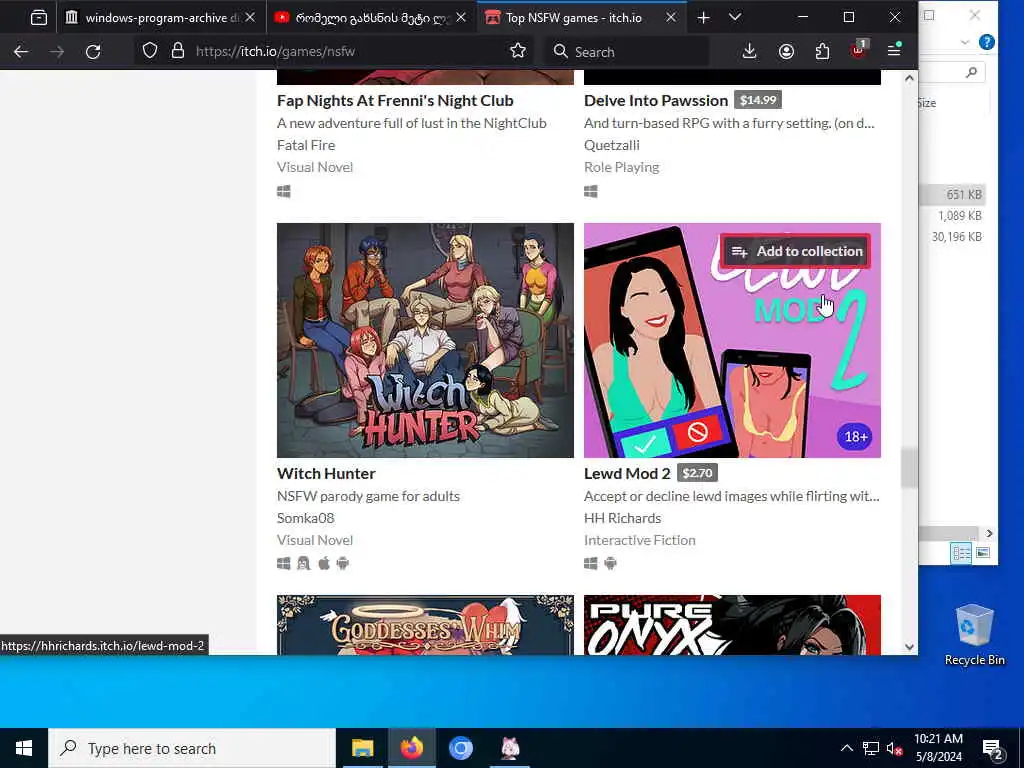Viewport: 1024px width, 768px height.
Task: Click Linux platform icon under Witch Hunter
Action: [x=304, y=564]
